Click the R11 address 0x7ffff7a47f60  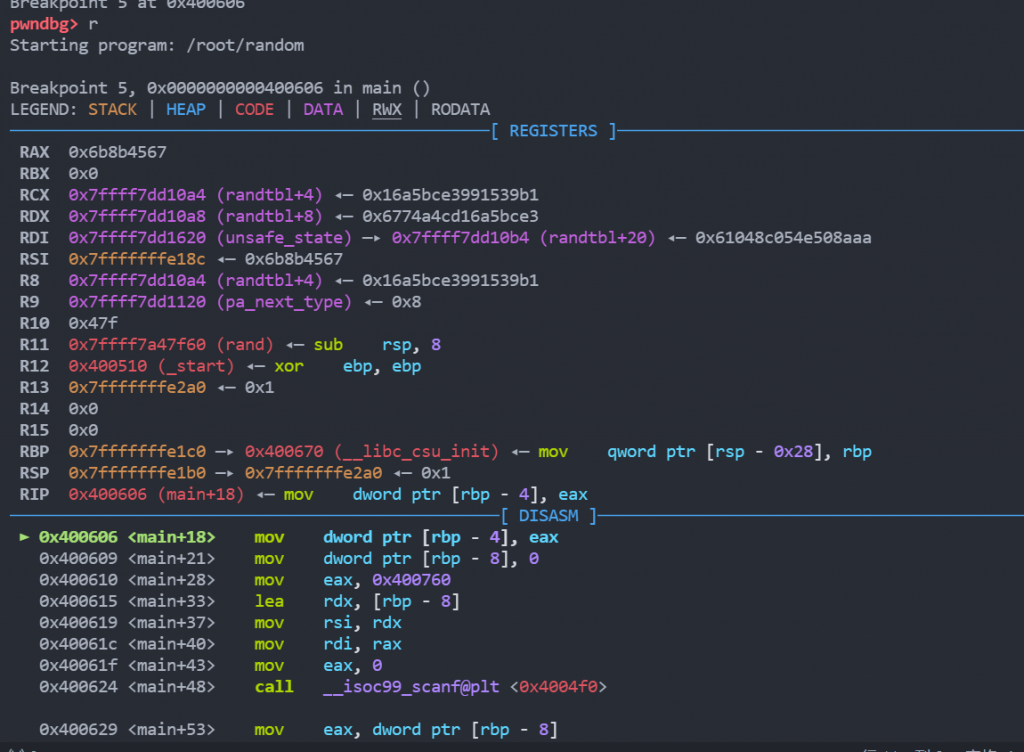point(137,345)
